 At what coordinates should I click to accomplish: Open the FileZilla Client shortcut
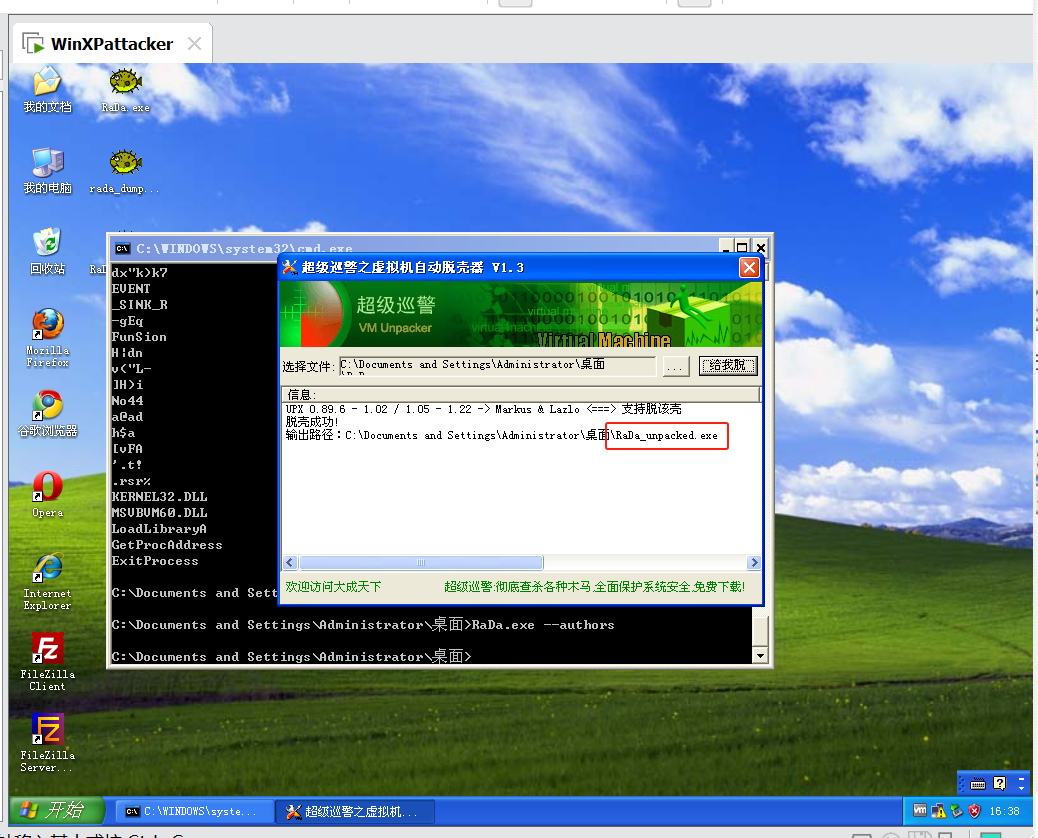[47, 662]
